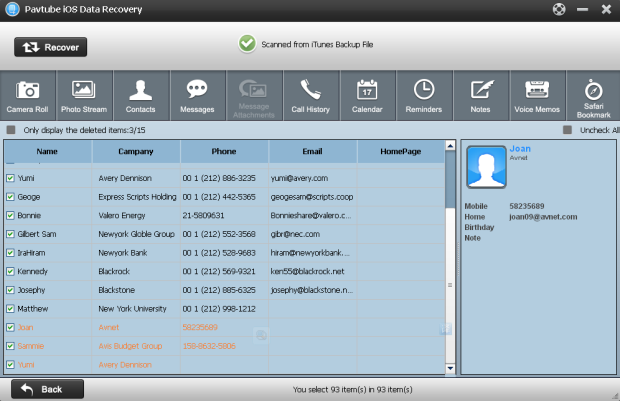Sort by the Email column header
Screen dimensions: 620x401
pos(313,151)
